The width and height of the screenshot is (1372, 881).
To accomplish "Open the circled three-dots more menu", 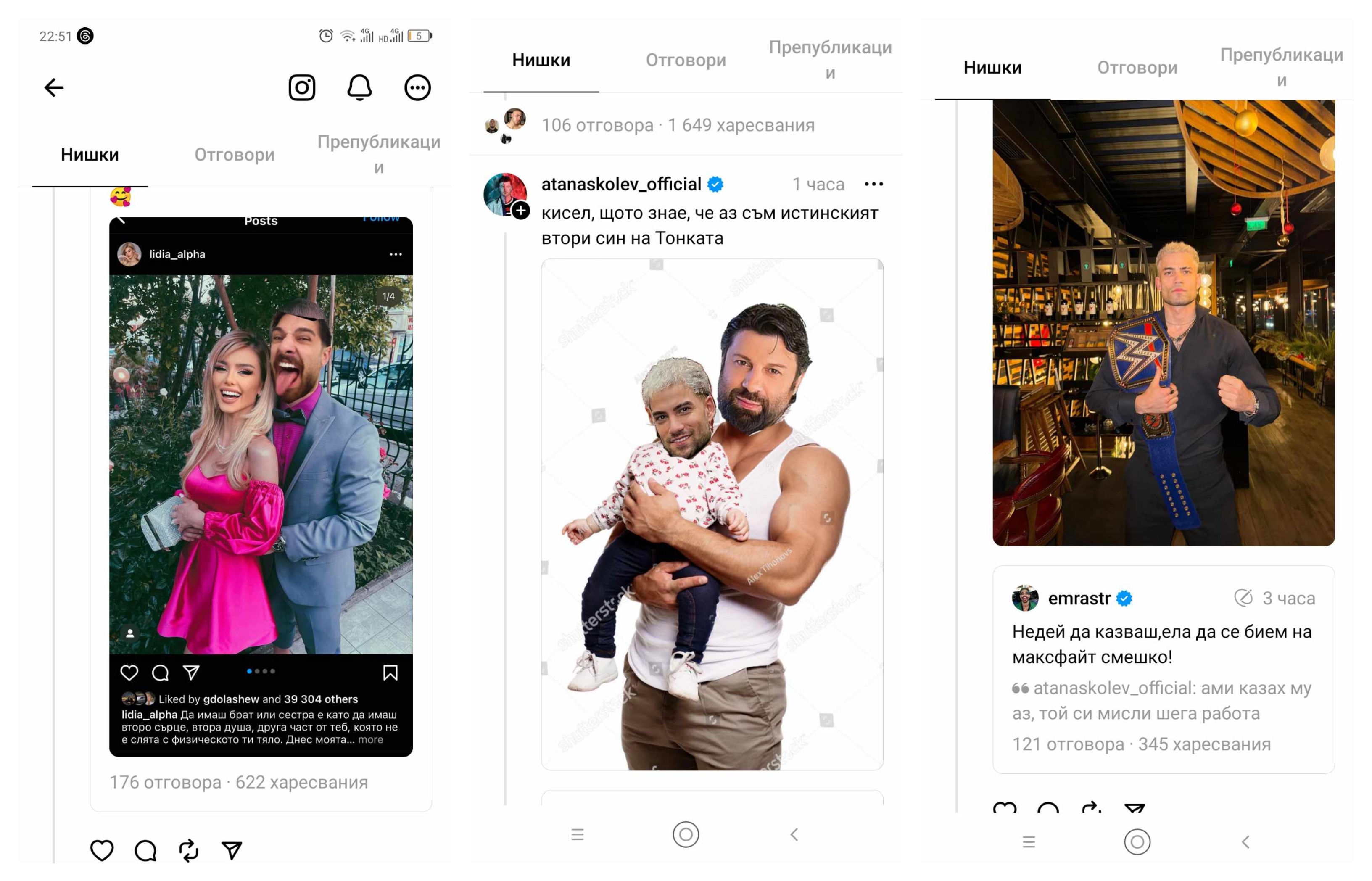I will (x=417, y=87).
